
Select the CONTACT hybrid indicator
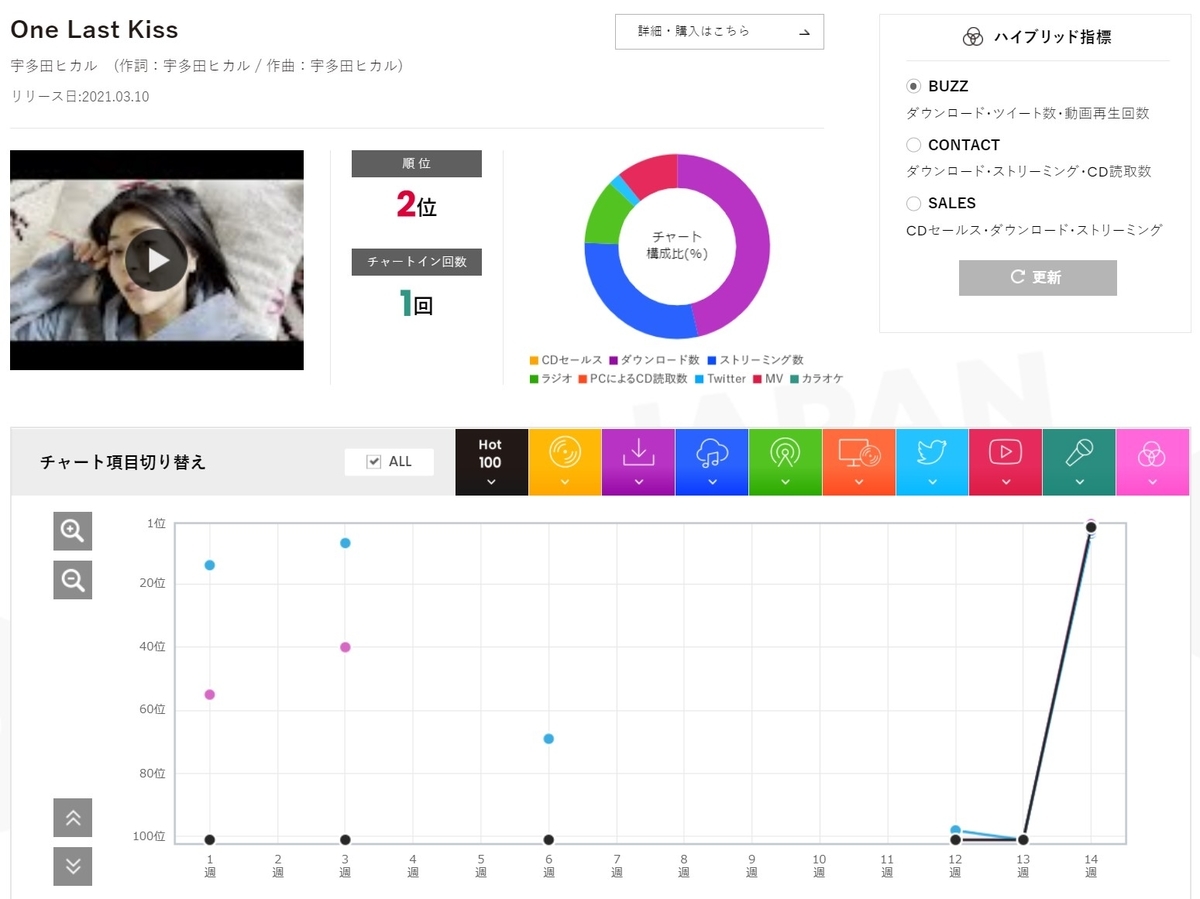click(x=913, y=145)
